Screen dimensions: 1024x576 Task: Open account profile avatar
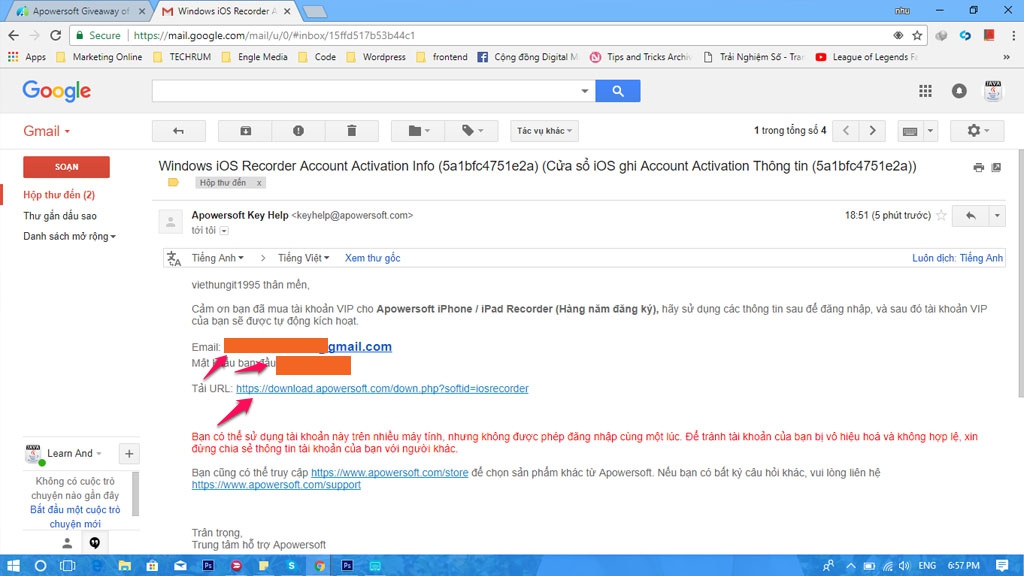tap(993, 91)
